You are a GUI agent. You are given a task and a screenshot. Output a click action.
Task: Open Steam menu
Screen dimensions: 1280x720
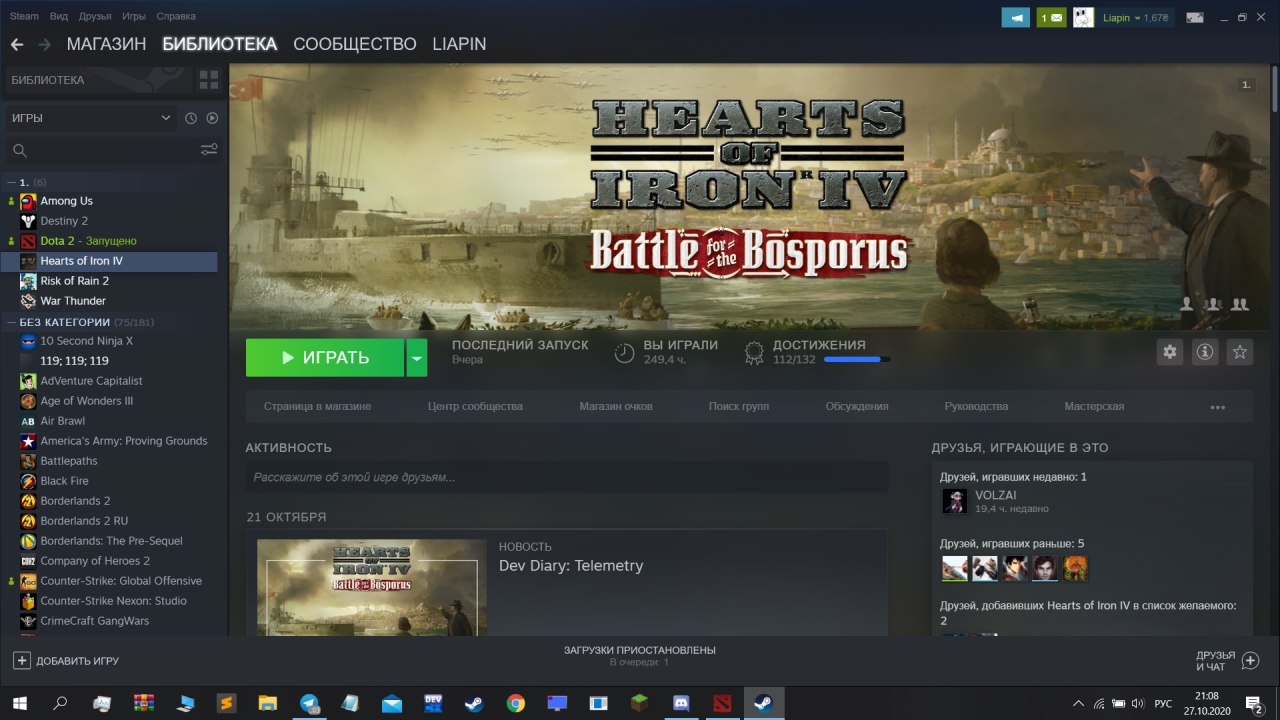pyautogui.click(x=24, y=16)
